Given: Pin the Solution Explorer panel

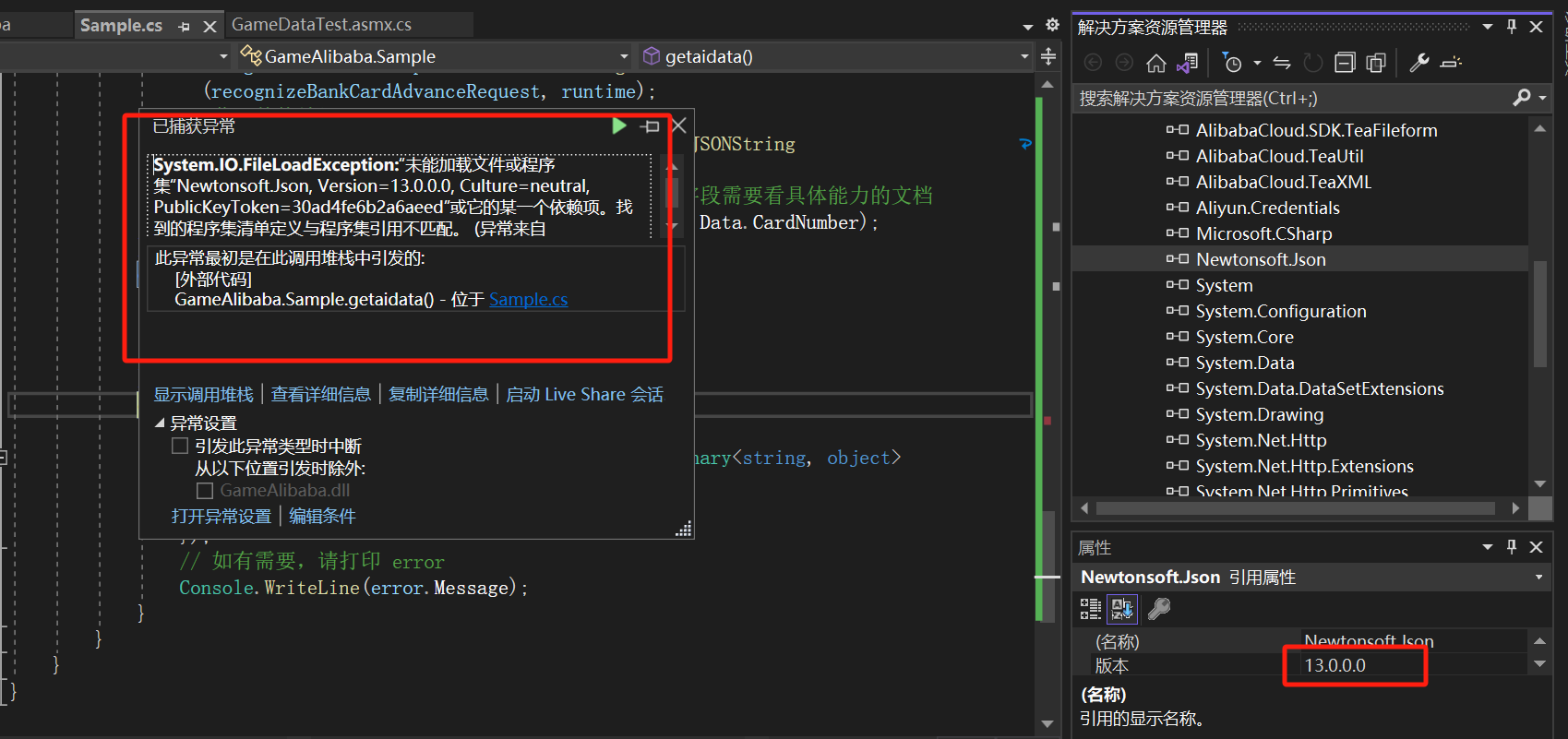Looking at the screenshot, I should (1512, 27).
